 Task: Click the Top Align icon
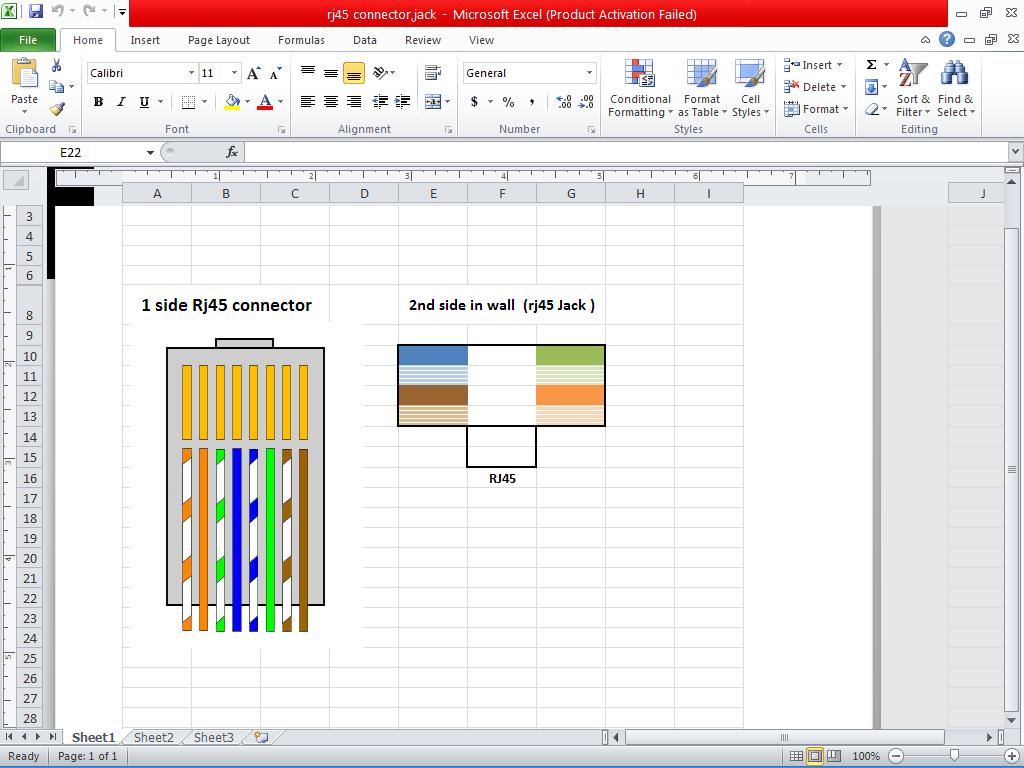click(308, 72)
